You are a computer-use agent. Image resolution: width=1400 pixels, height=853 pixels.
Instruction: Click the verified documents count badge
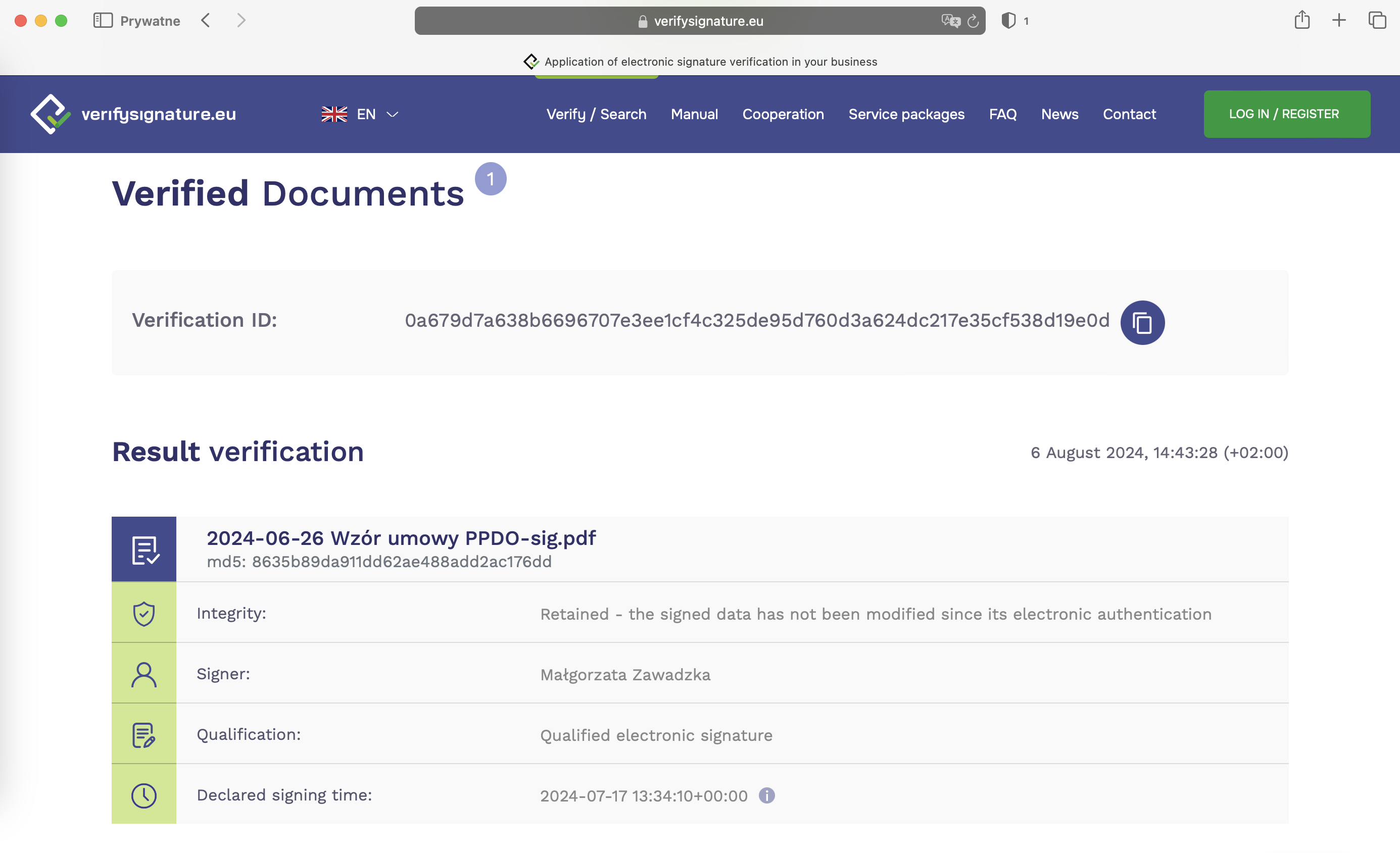pos(491,179)
